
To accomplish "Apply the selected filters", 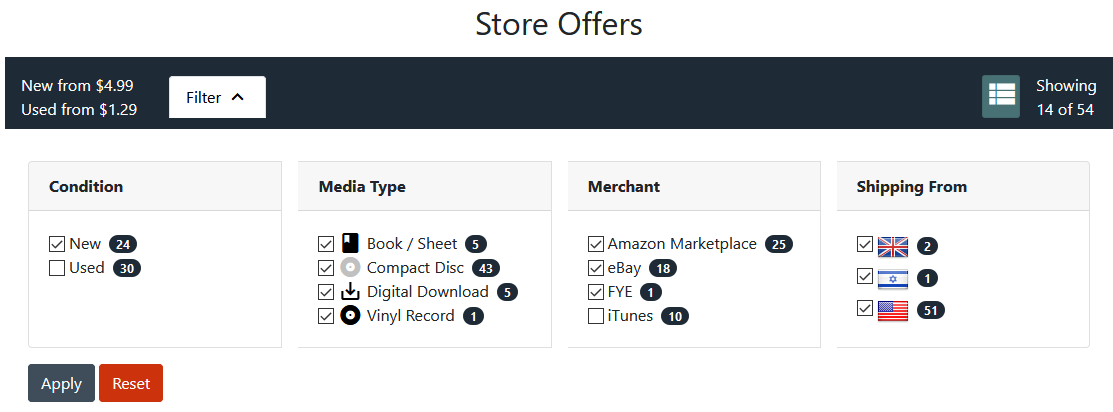I will coord(61,384).
